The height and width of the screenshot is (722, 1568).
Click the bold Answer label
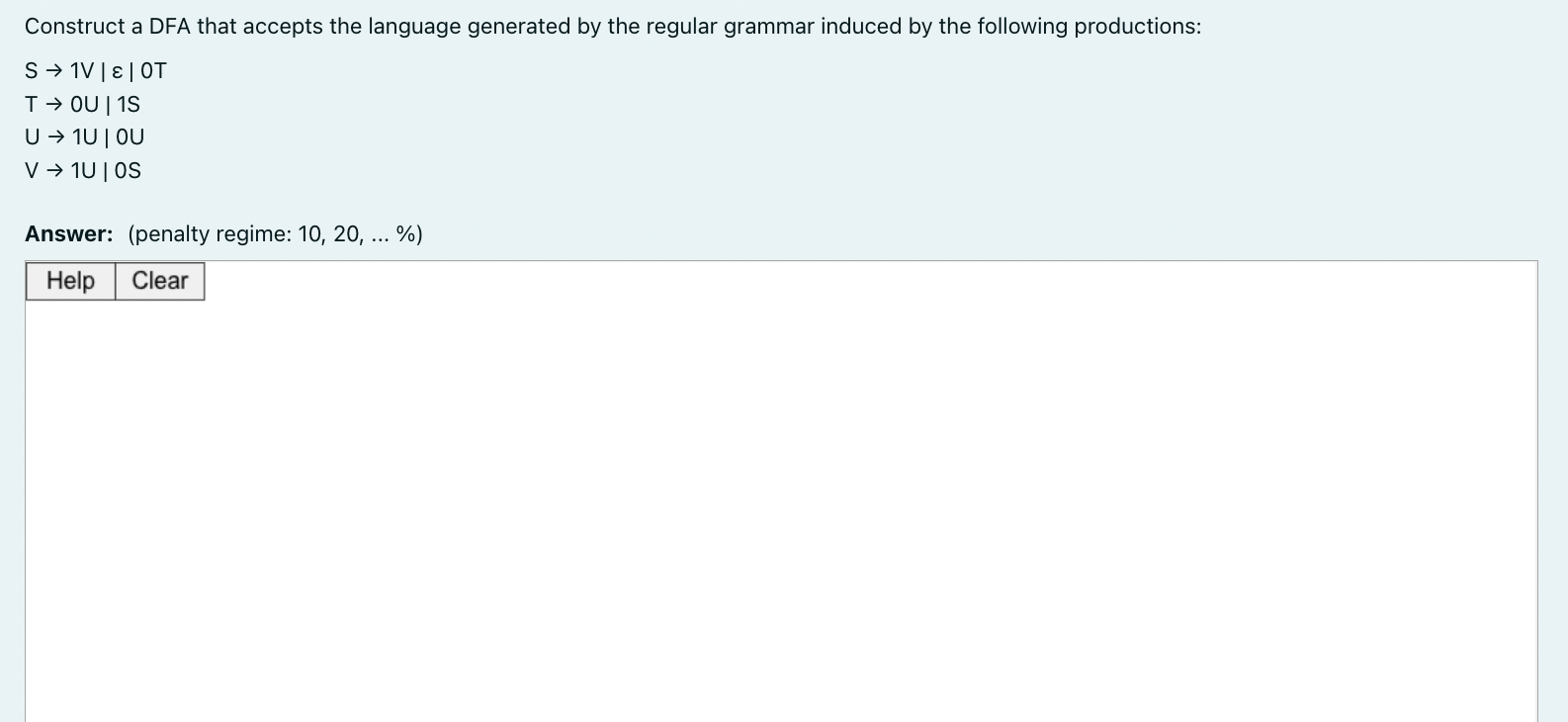coord(67,233)
